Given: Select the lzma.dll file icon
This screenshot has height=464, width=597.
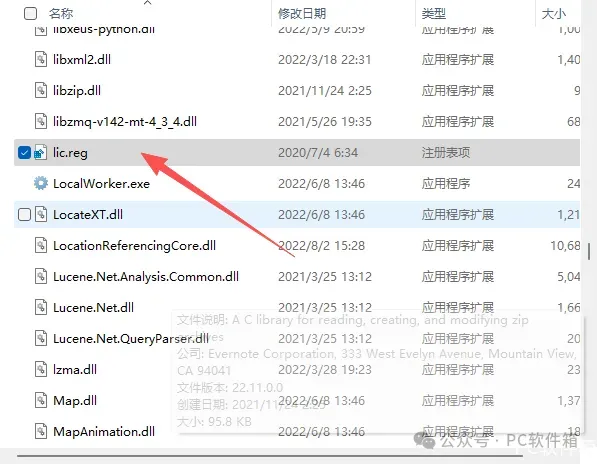Looking at the screenshot, I should (41, 369).
